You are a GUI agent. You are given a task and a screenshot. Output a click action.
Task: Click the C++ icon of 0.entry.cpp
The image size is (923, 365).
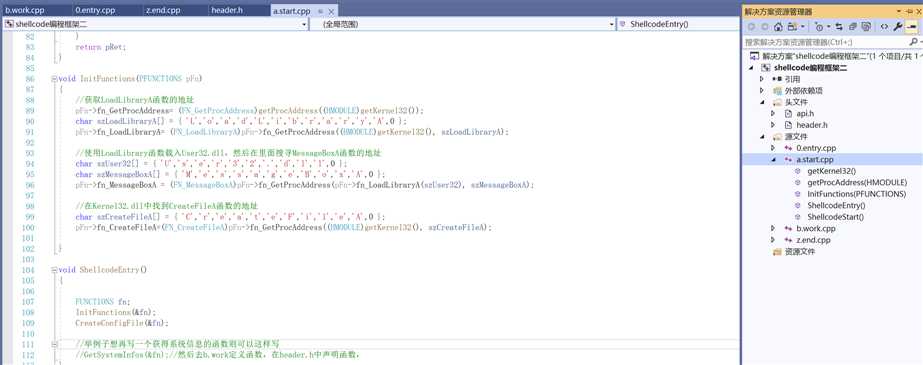(788, 148)
